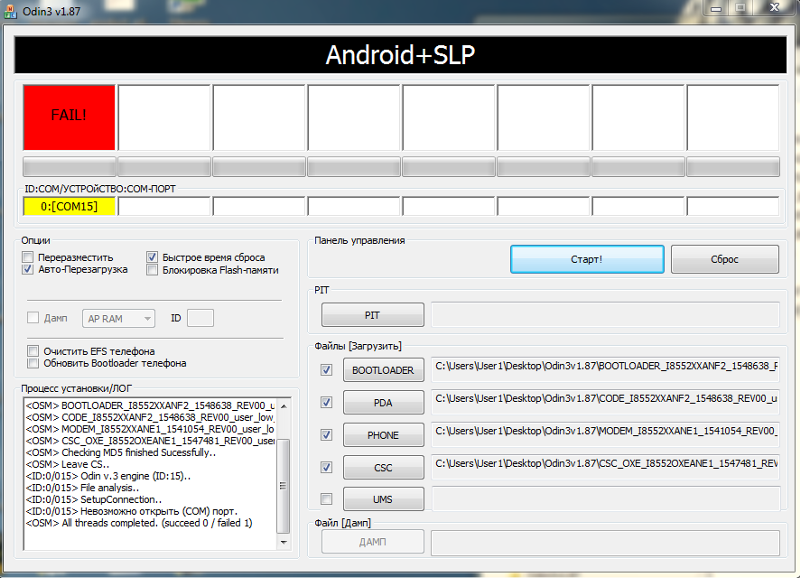Tick the Дамп checkbox
The image size is (800, 578).
click(33, 318)
